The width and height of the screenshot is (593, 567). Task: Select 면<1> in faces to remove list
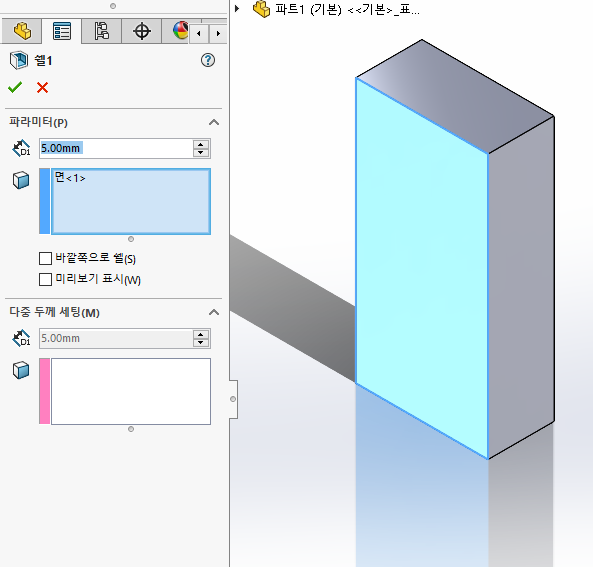(x=70, y=177)
